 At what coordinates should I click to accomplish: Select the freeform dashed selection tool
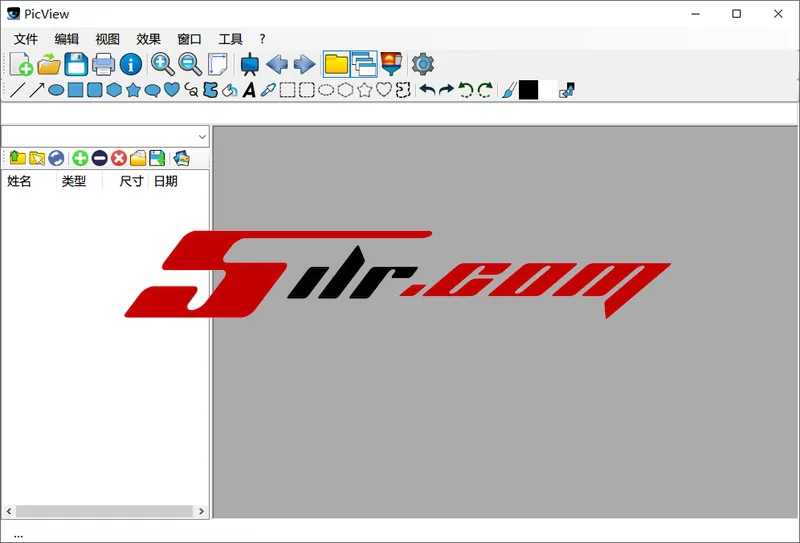[x=403, y=90]
